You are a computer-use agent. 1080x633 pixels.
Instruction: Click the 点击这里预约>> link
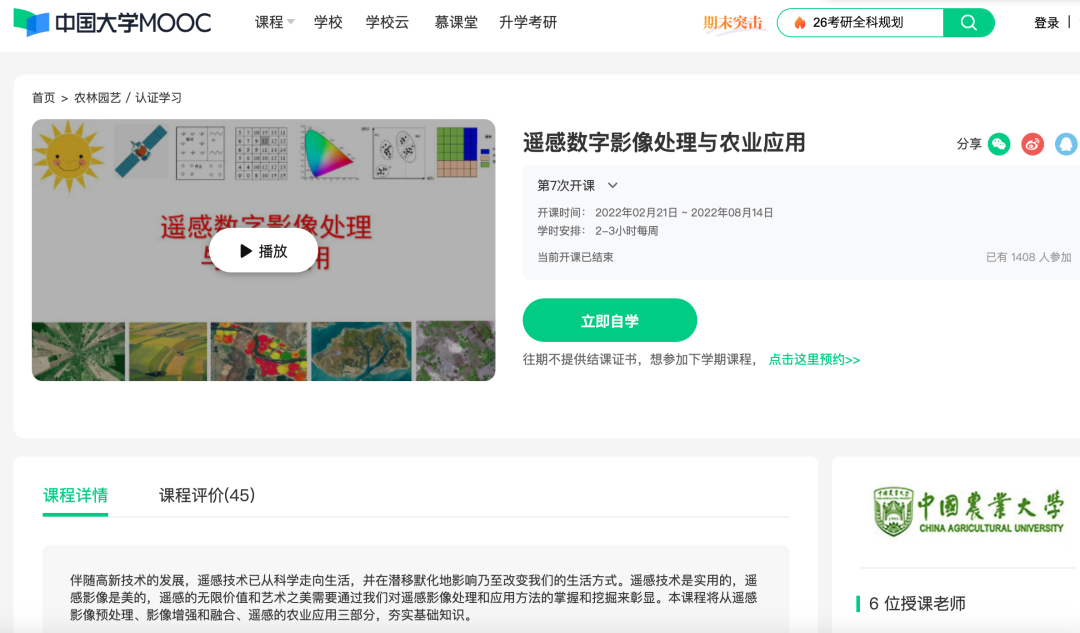point(814,360)
